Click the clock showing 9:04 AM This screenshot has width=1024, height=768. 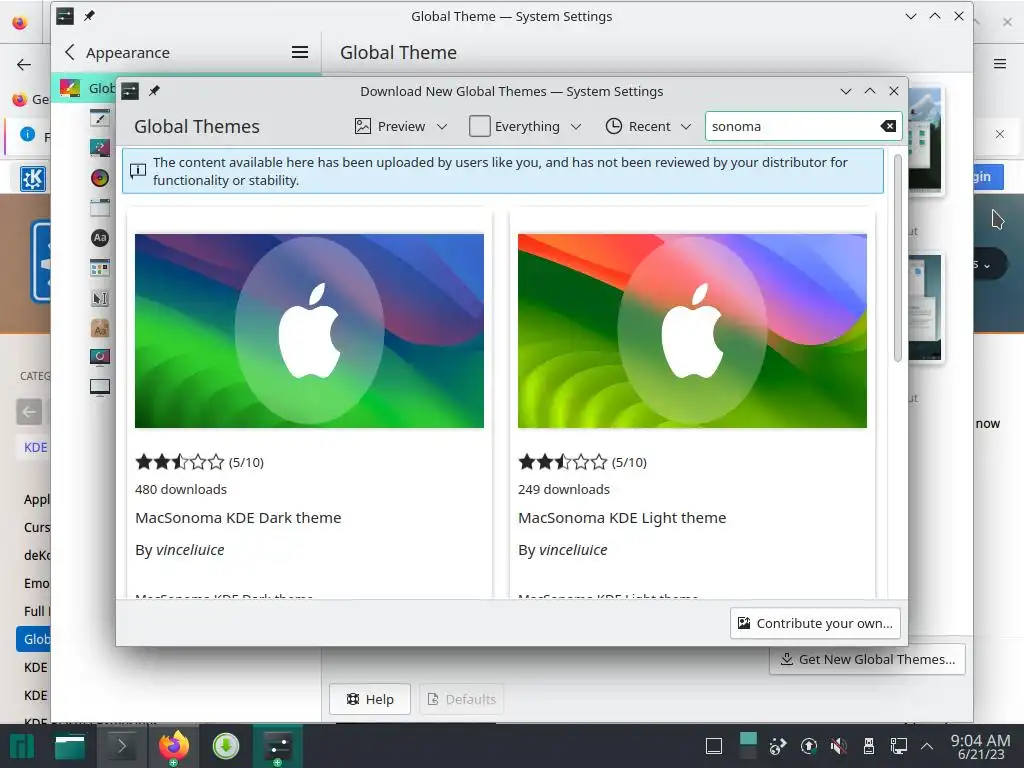[x=980, y=740]
